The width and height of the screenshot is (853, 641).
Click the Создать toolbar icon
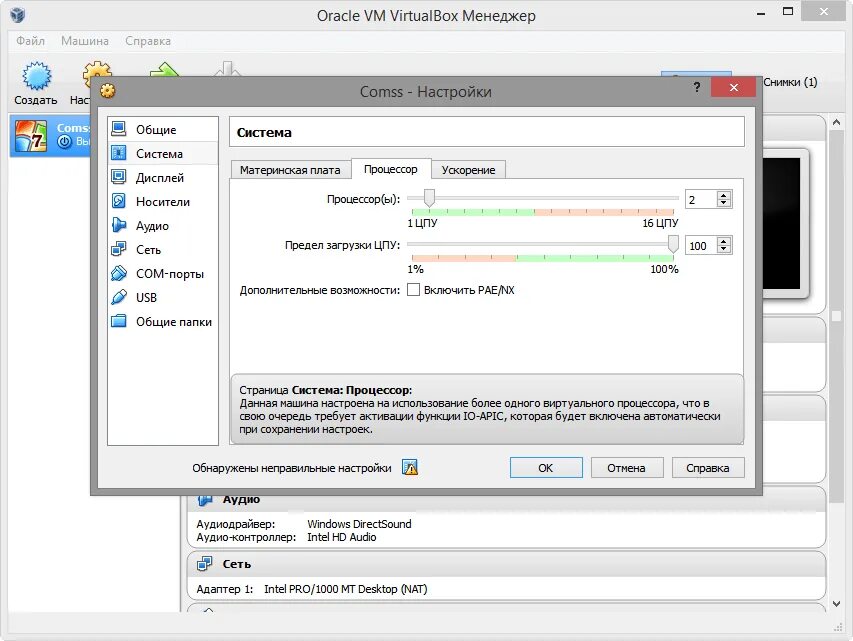click(x=36, y=76)
